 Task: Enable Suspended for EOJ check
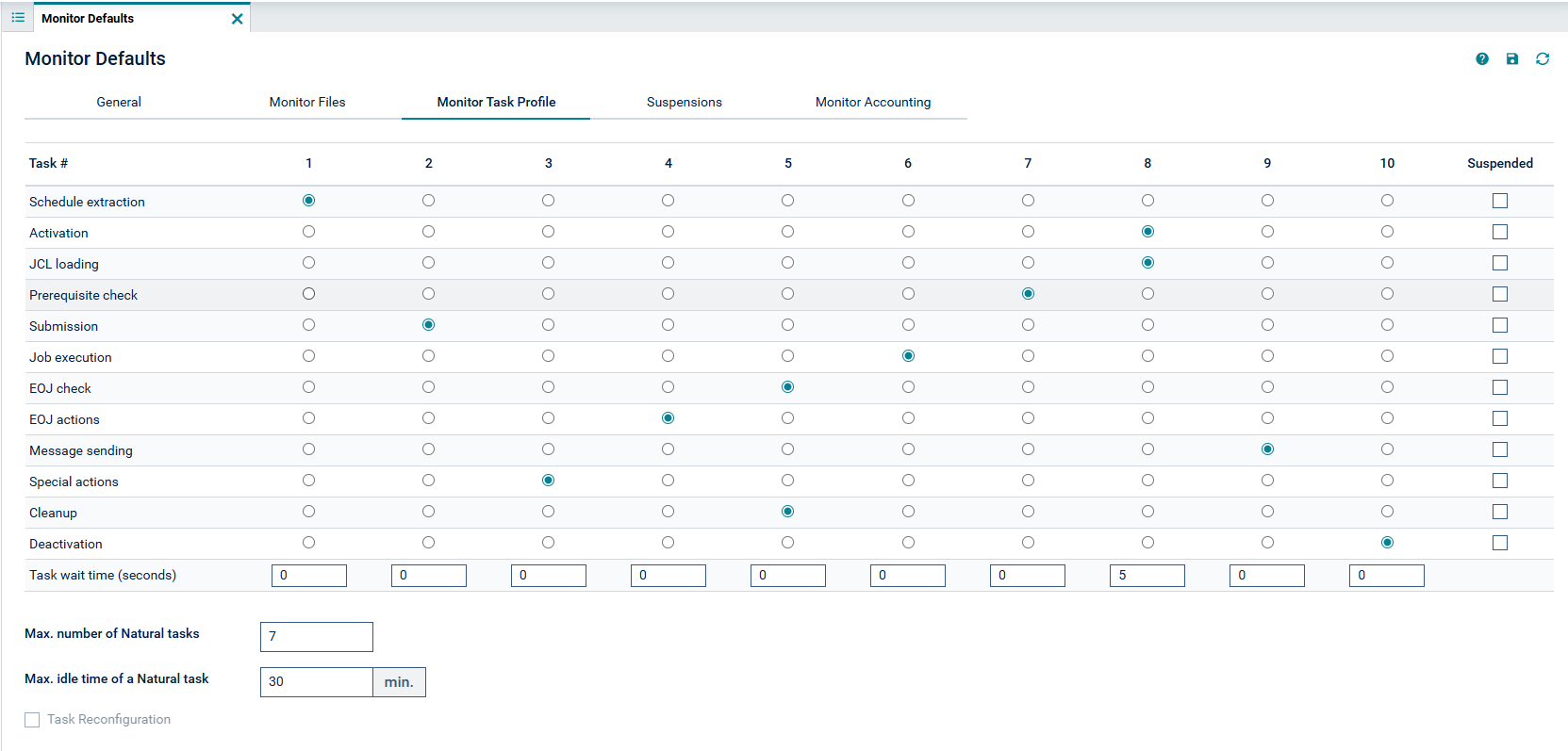(1500, 387)
